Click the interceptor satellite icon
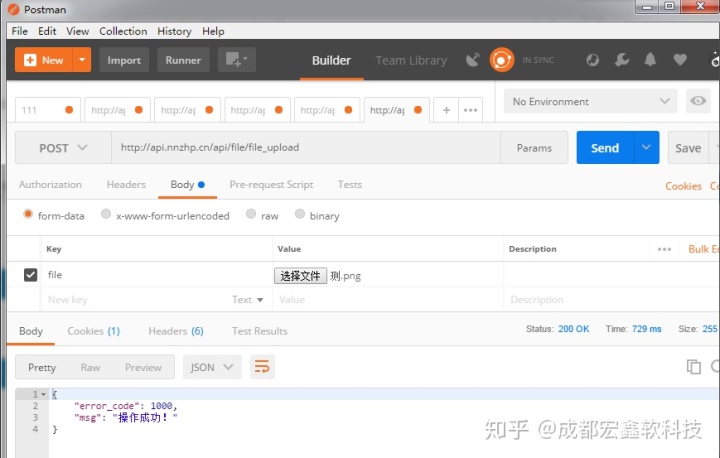Image resolution: width=720 pixels, height=458 pixels. 472,60
